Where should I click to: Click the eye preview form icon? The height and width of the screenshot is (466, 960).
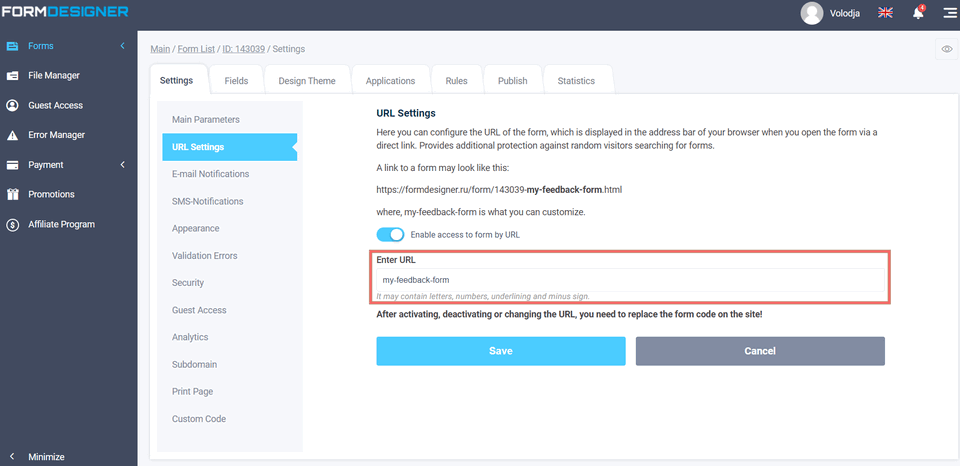click(946, 49)
